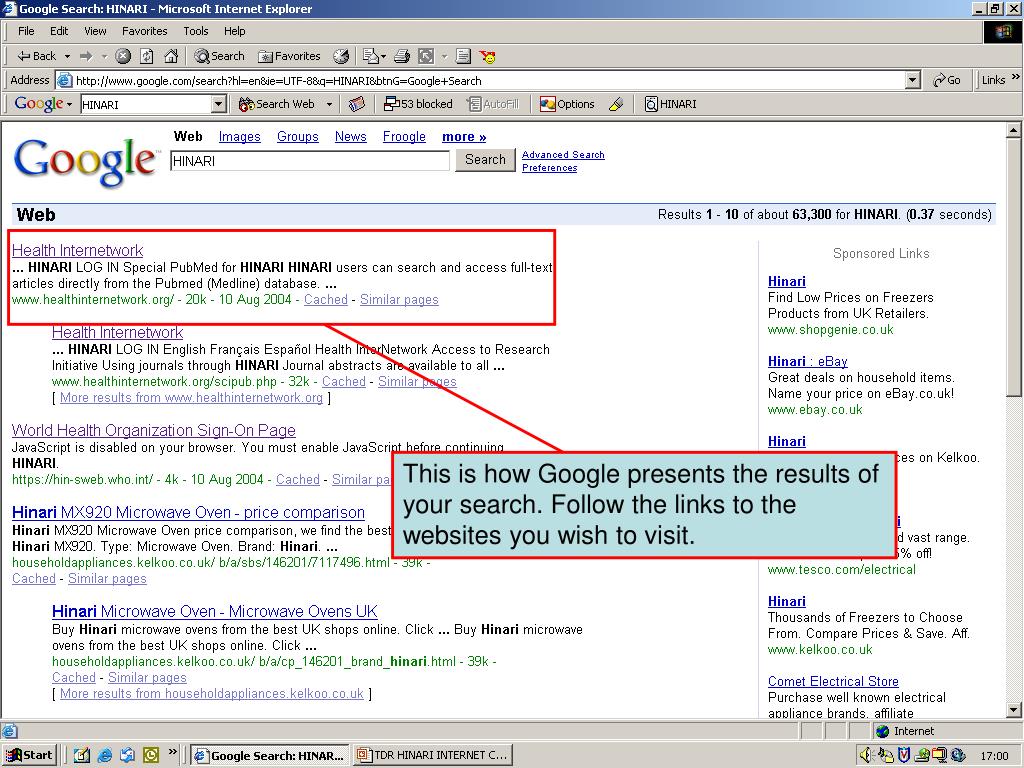The height and width of the screenshot is (768, 1024).
Task: Print the page with printer icon
Action: (x=402, y=56)
